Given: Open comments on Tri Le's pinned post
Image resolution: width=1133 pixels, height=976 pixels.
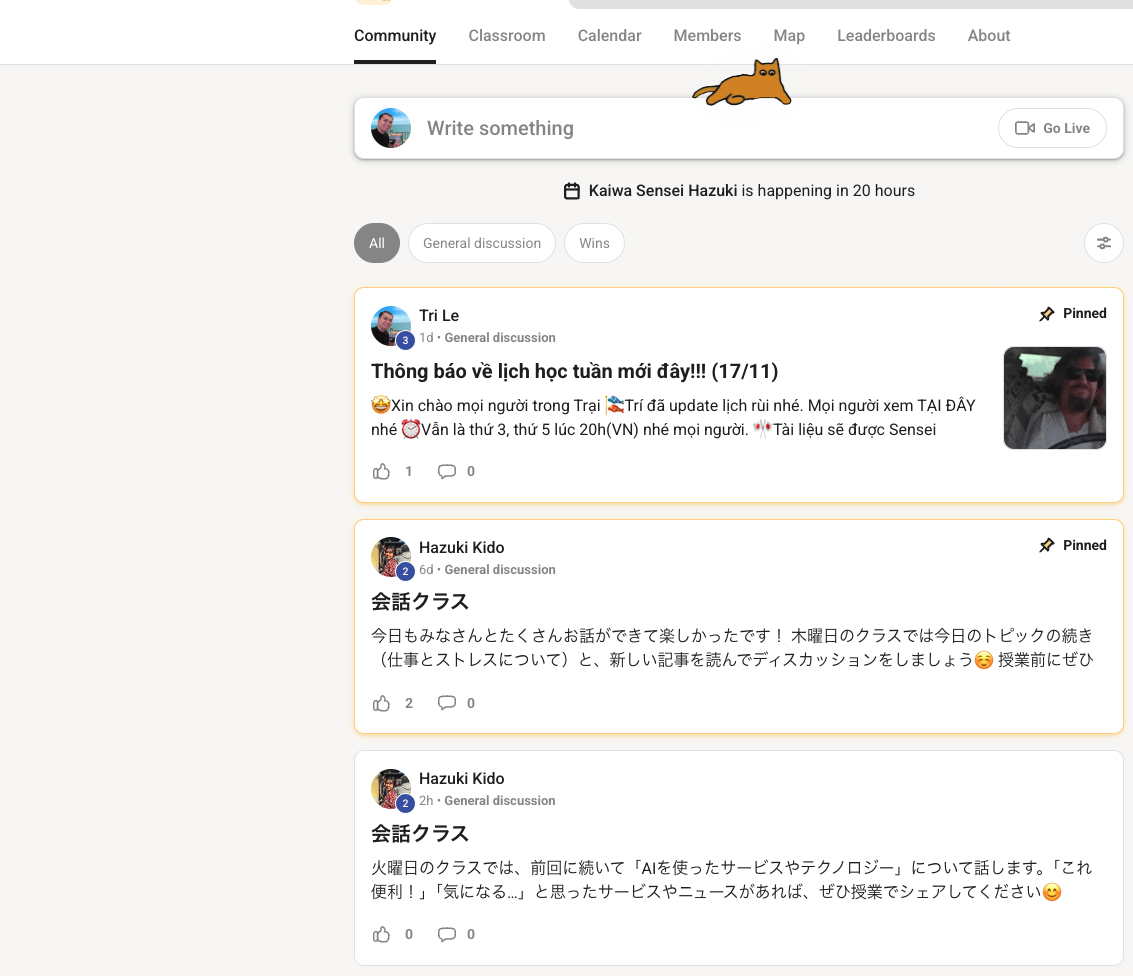Looking at the screenshot, I should click(x=447, y=471).
